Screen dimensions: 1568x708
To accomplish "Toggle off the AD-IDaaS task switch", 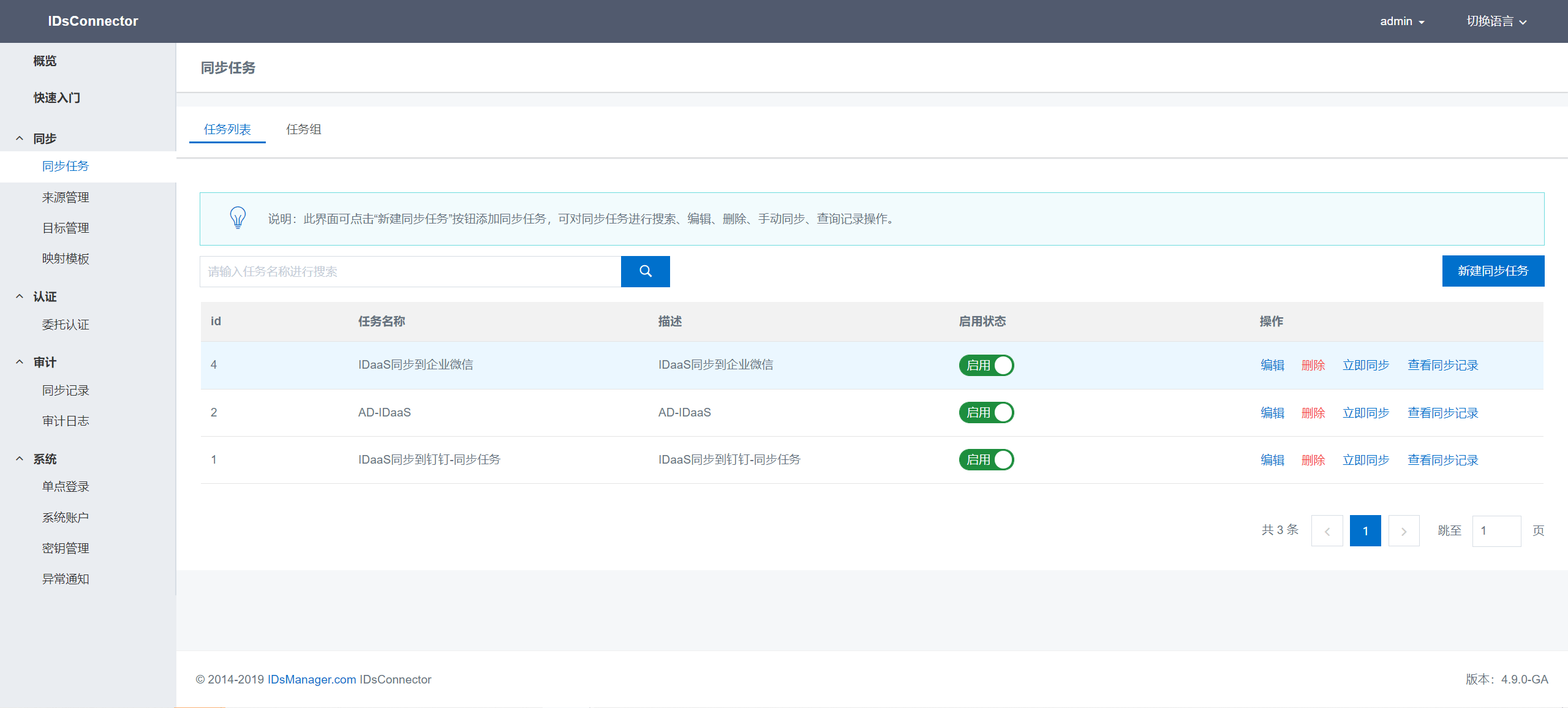I will pyautogui.click(x=986, y=412).
